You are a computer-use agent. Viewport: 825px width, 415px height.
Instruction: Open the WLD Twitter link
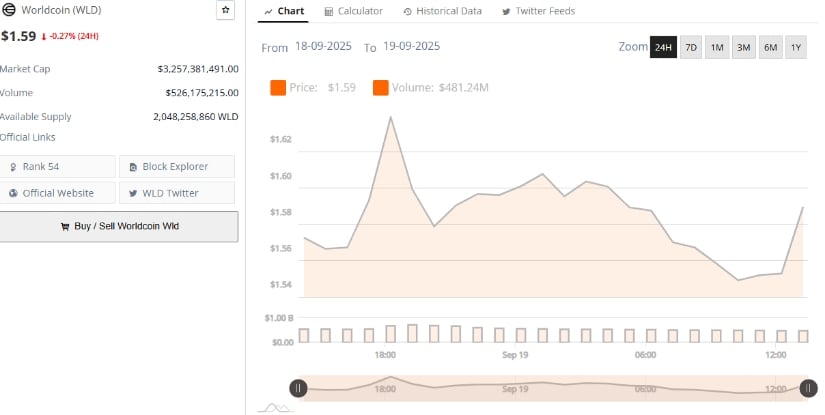tap(177, 193)
